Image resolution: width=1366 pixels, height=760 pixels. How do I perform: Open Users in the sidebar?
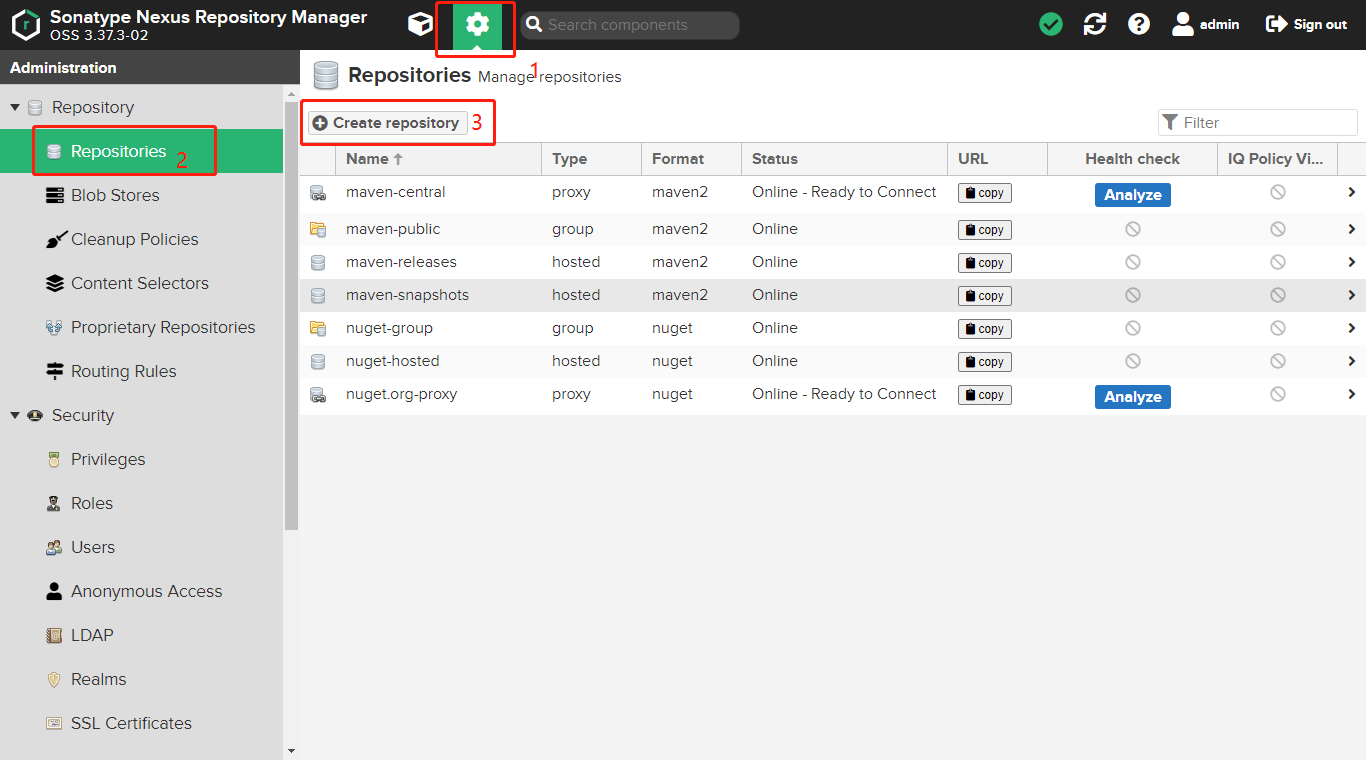[142, 547]
